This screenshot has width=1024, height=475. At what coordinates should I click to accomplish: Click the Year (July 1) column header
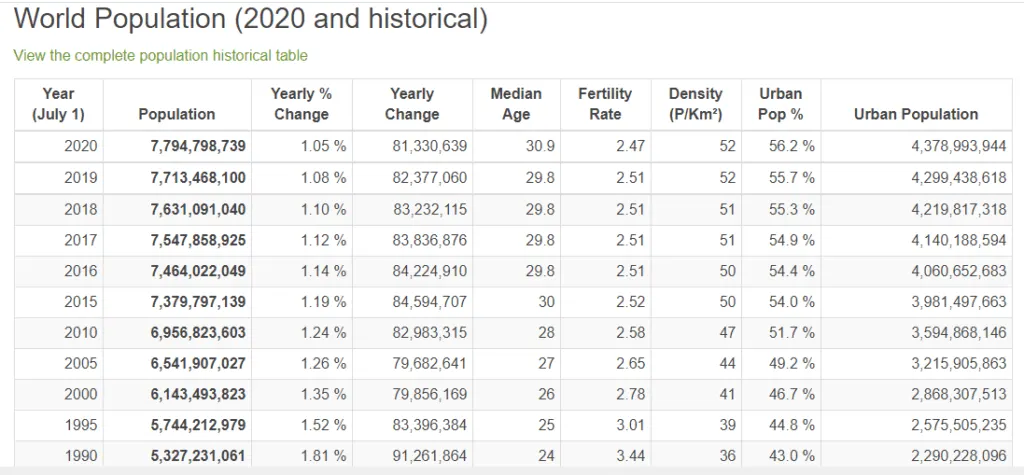pos(59,105)
